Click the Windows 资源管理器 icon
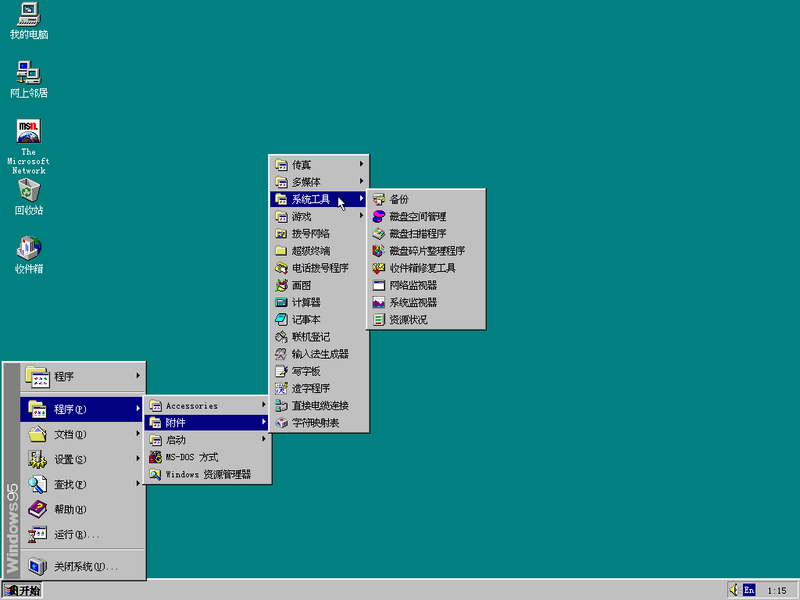This screenshot has width=800, height=600. (x=155, y=474)
